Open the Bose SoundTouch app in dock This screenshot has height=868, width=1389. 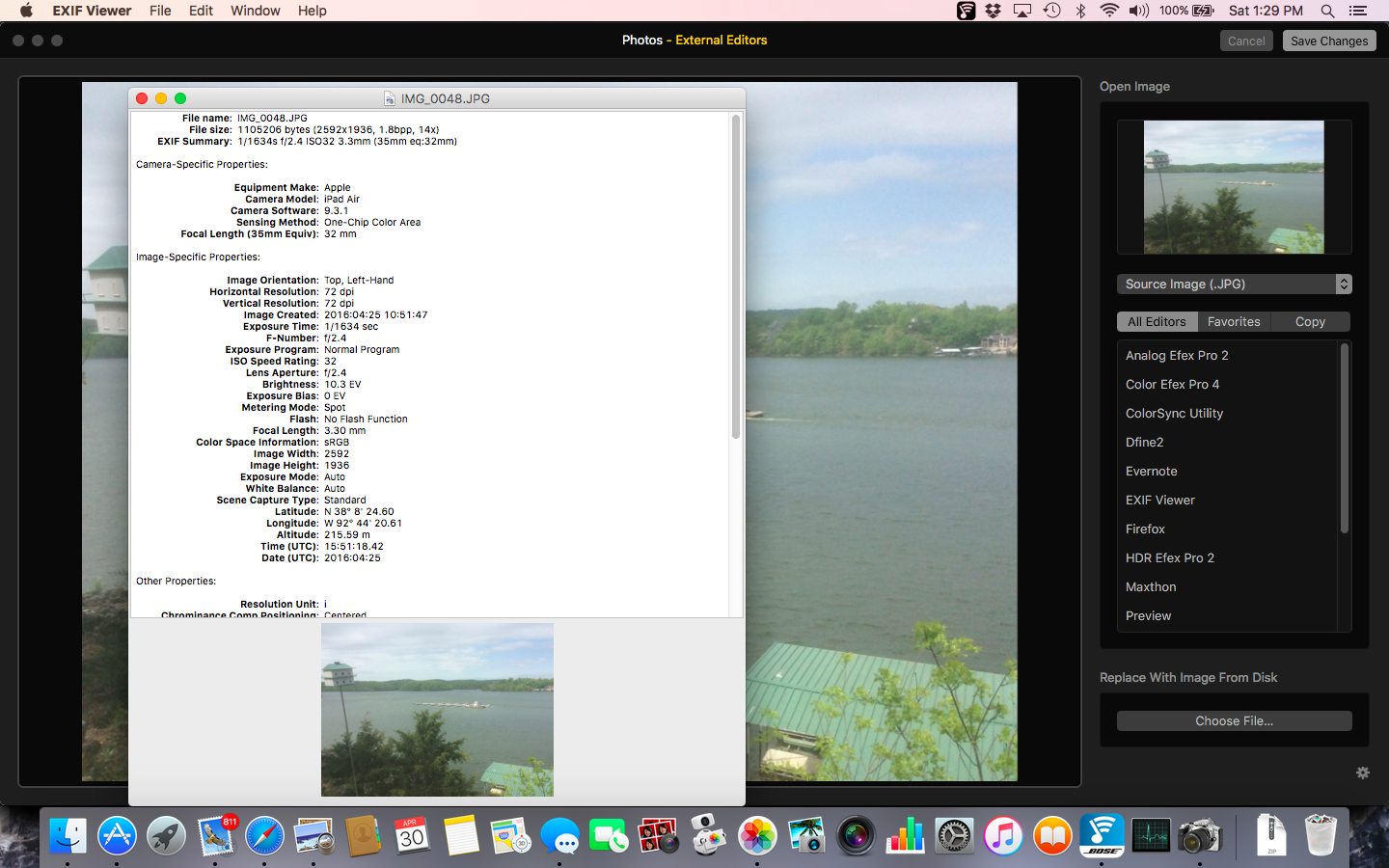(x=1102, y=835)
